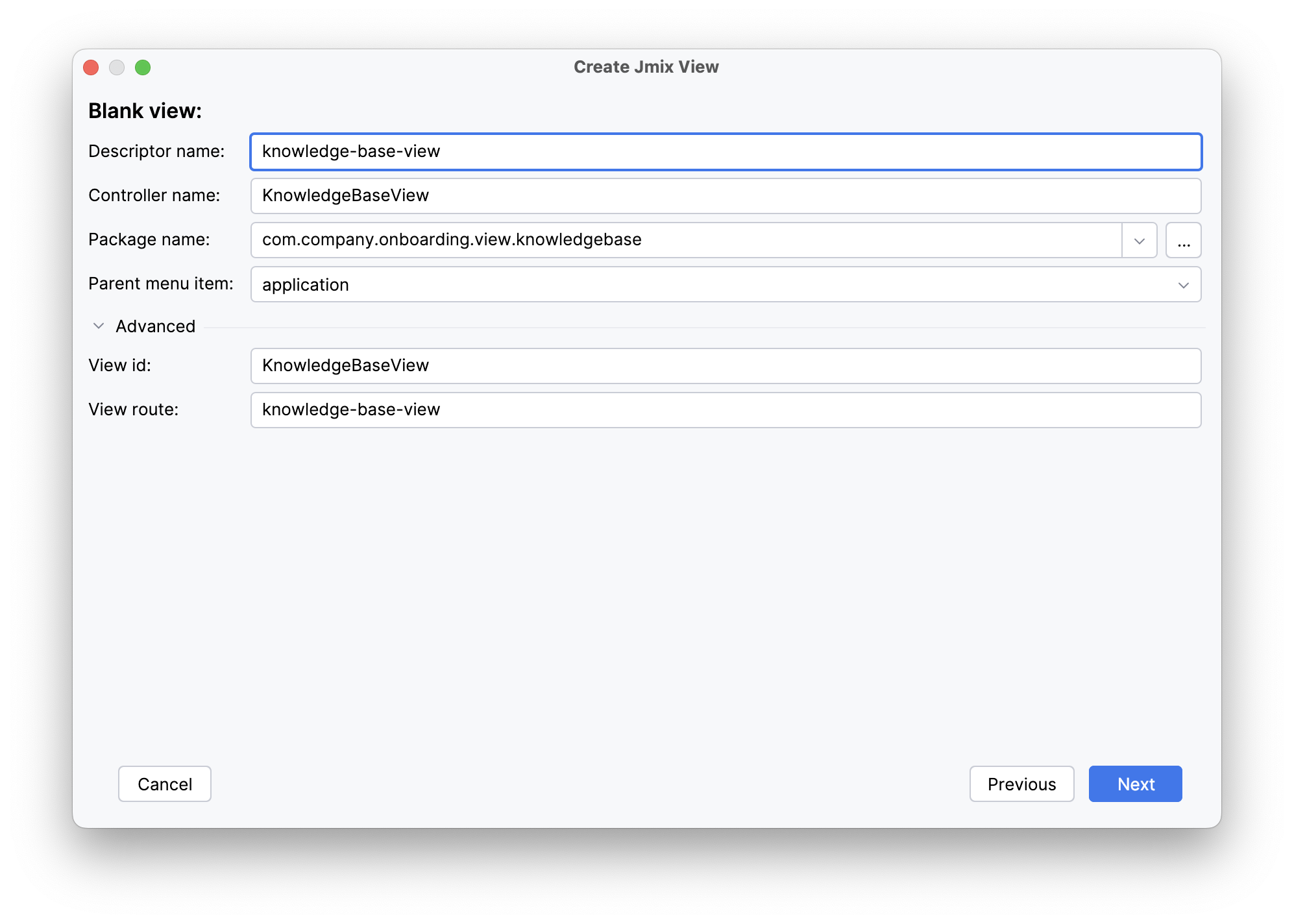The height and width of the screenshot is (924, 1294).
Task: Click Previous to go back
Action: (1021, 784)
